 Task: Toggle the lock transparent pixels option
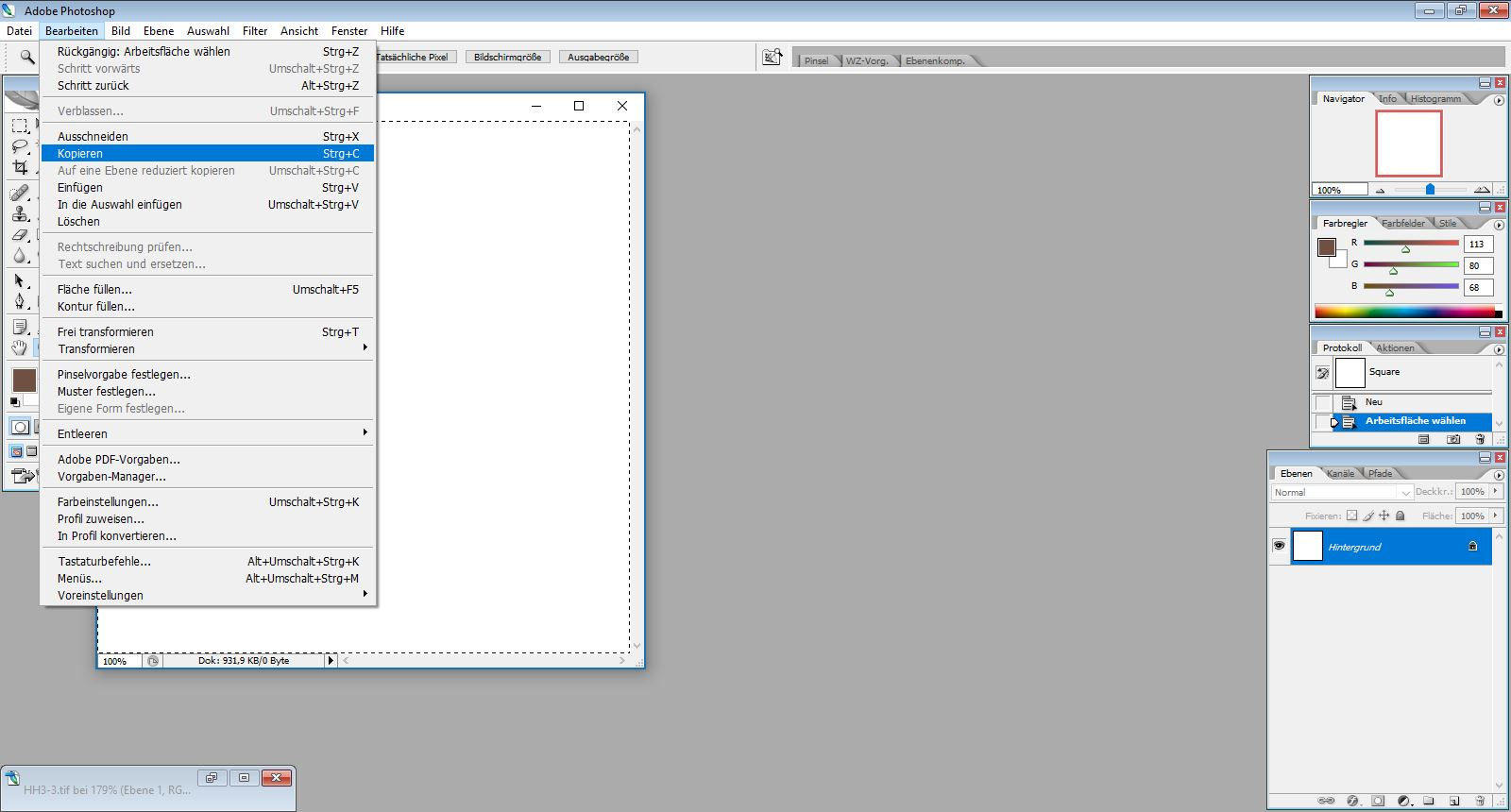[x=1351, y=516]
